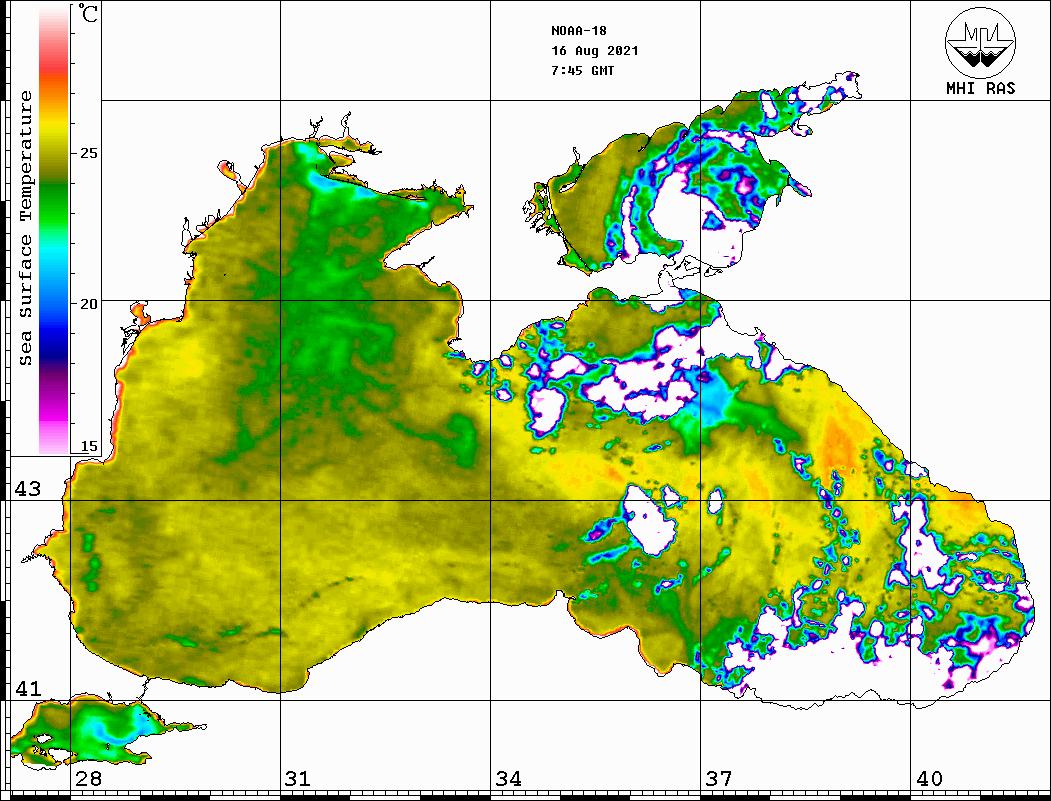The width and height of the screenshot is (1051, 801).
Task: Click longitude label 40
Action: pos(929,779)
